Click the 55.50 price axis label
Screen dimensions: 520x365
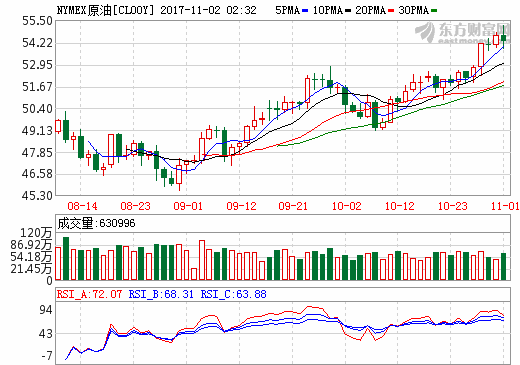pyautogui.click(x=37, y=21)
